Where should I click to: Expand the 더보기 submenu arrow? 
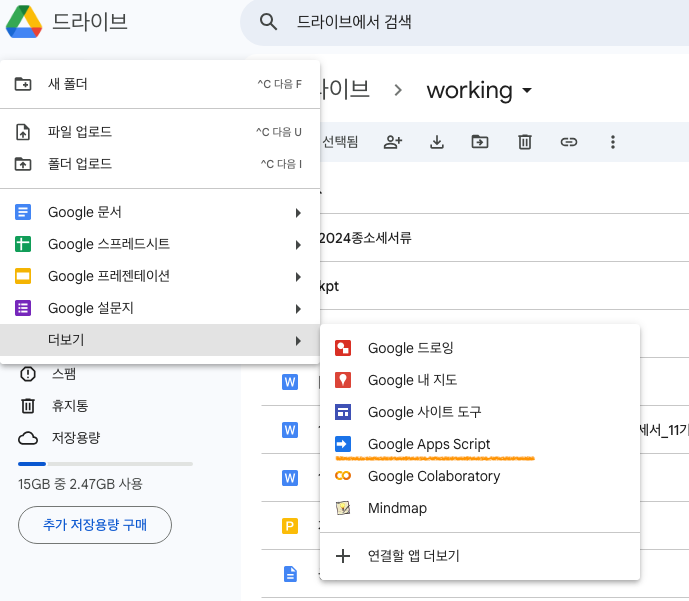(x=298, y=341)
